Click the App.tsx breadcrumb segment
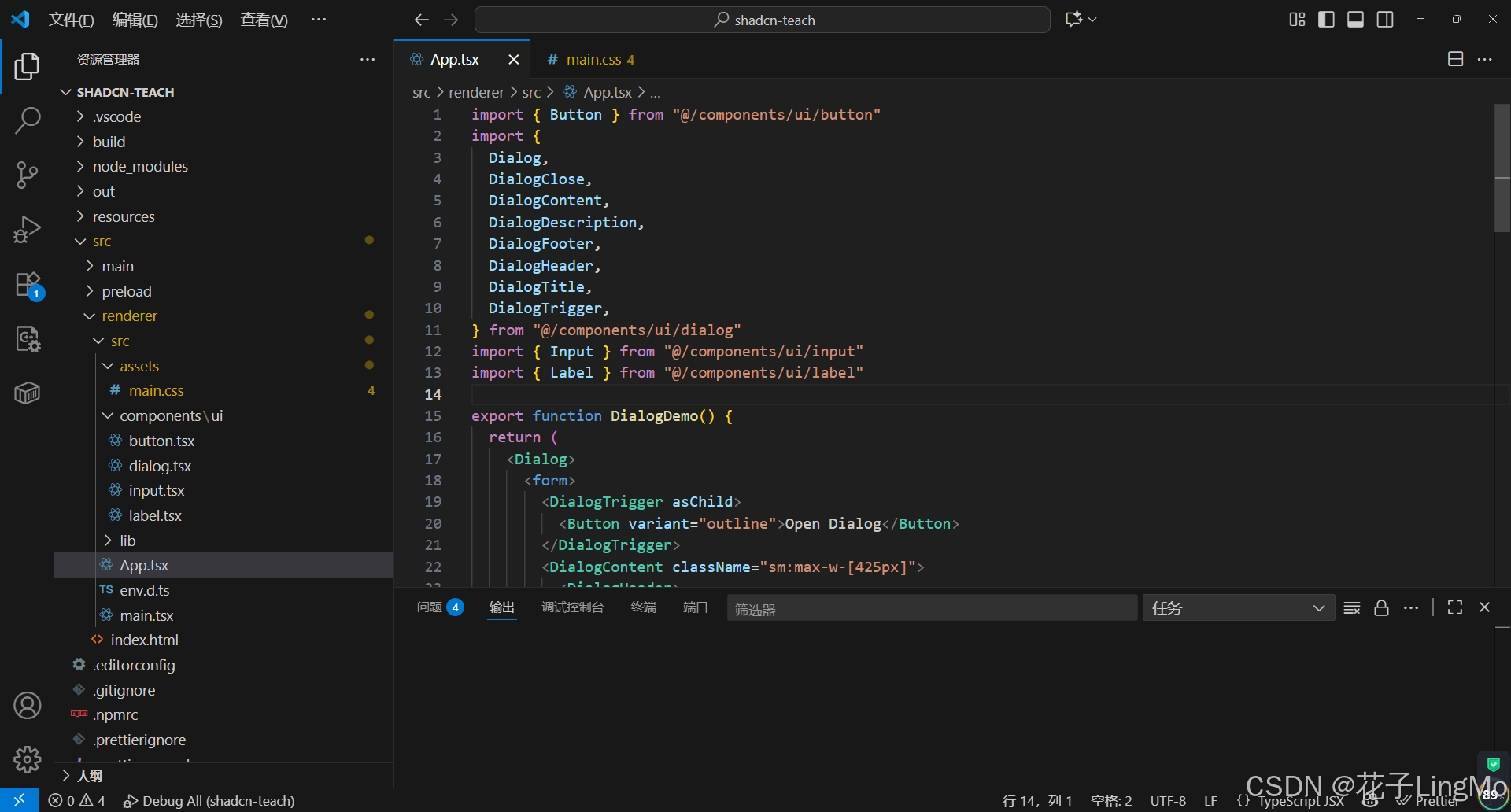Viewport: 1511px width, 812px height. tap(598, 92)
